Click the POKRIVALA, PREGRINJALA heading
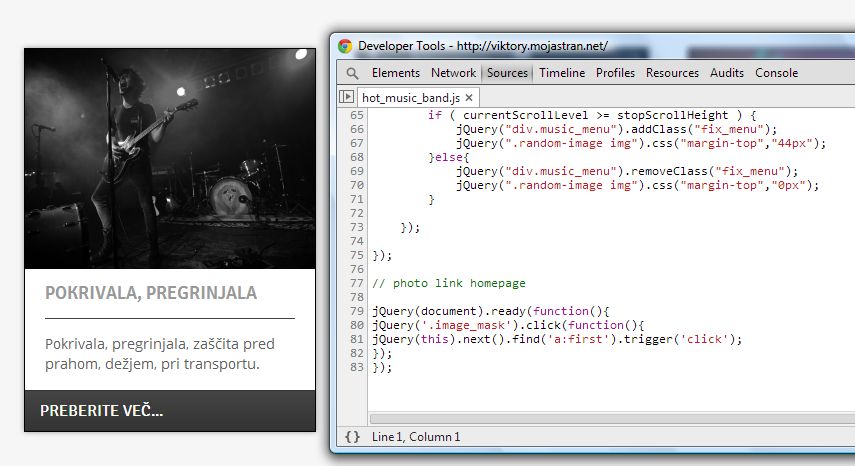Screen dimensions: 855x466 151,293
